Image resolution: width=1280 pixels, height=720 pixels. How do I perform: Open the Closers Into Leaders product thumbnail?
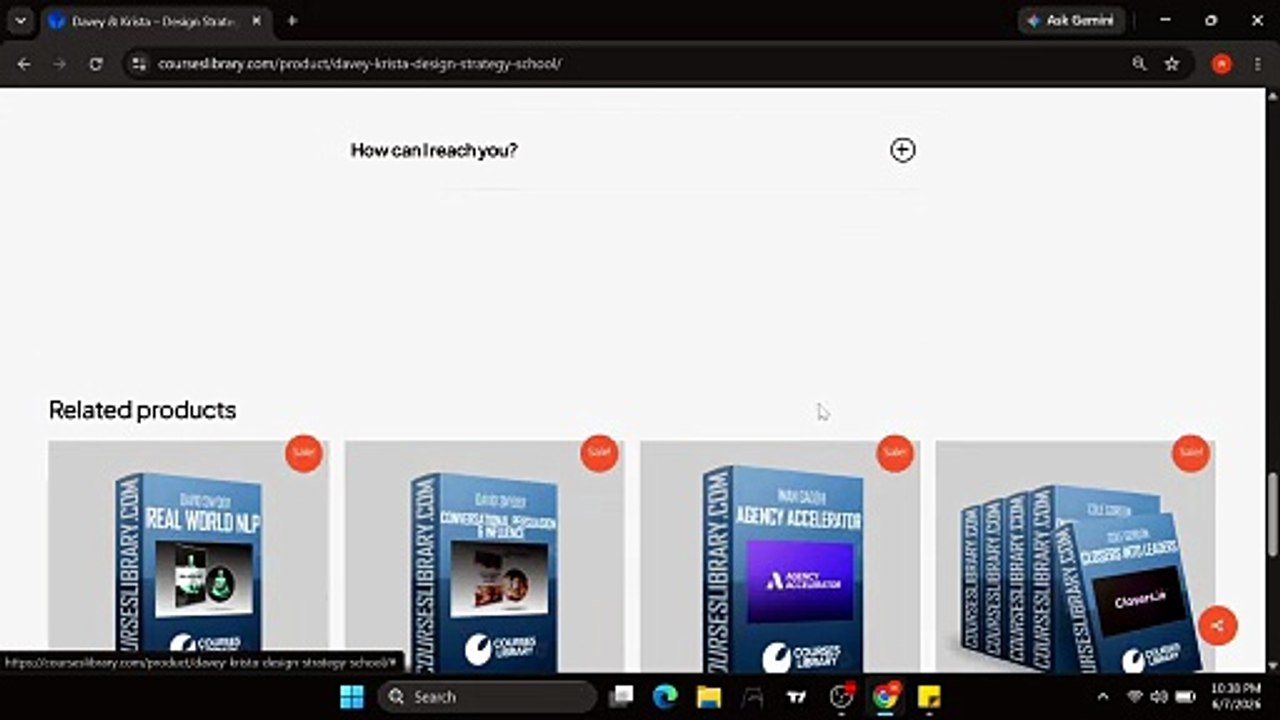1075,556
